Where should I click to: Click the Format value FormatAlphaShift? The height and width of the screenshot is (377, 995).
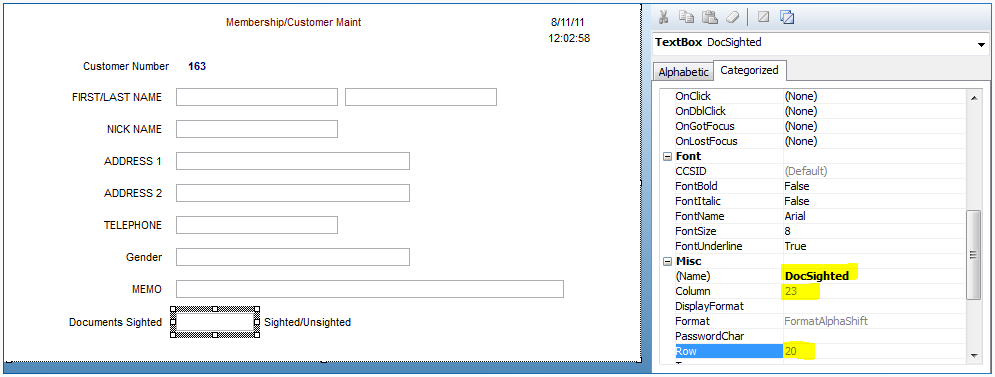826,321
